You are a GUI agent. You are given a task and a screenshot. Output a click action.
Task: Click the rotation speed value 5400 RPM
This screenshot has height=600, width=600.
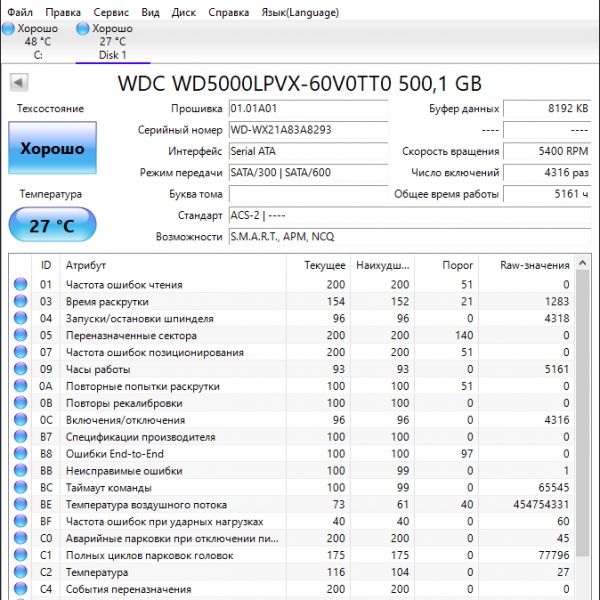point(547,152)
